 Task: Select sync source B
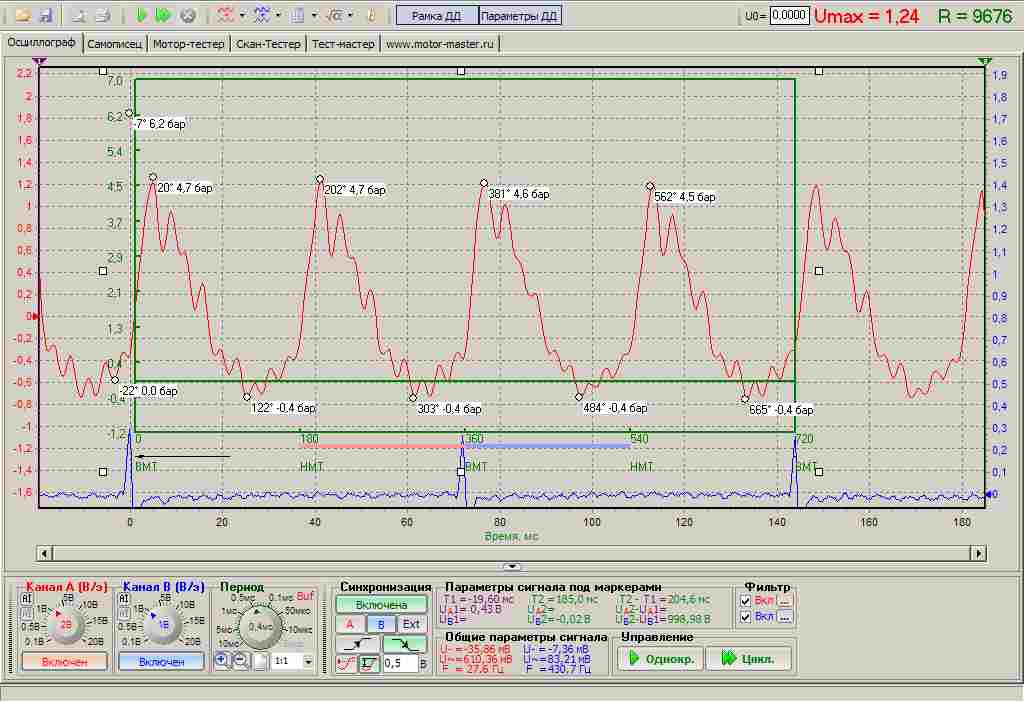381,624
